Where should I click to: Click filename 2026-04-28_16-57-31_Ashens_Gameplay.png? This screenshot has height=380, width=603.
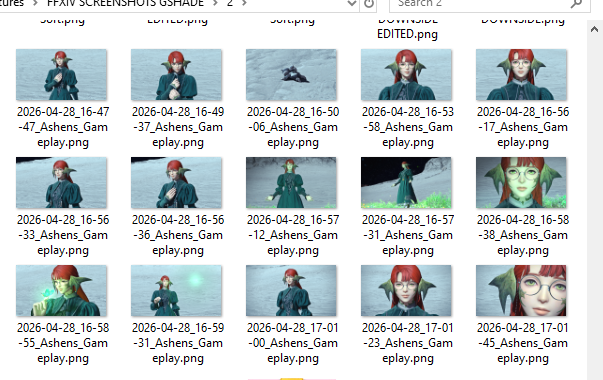[x=408, y=235]
